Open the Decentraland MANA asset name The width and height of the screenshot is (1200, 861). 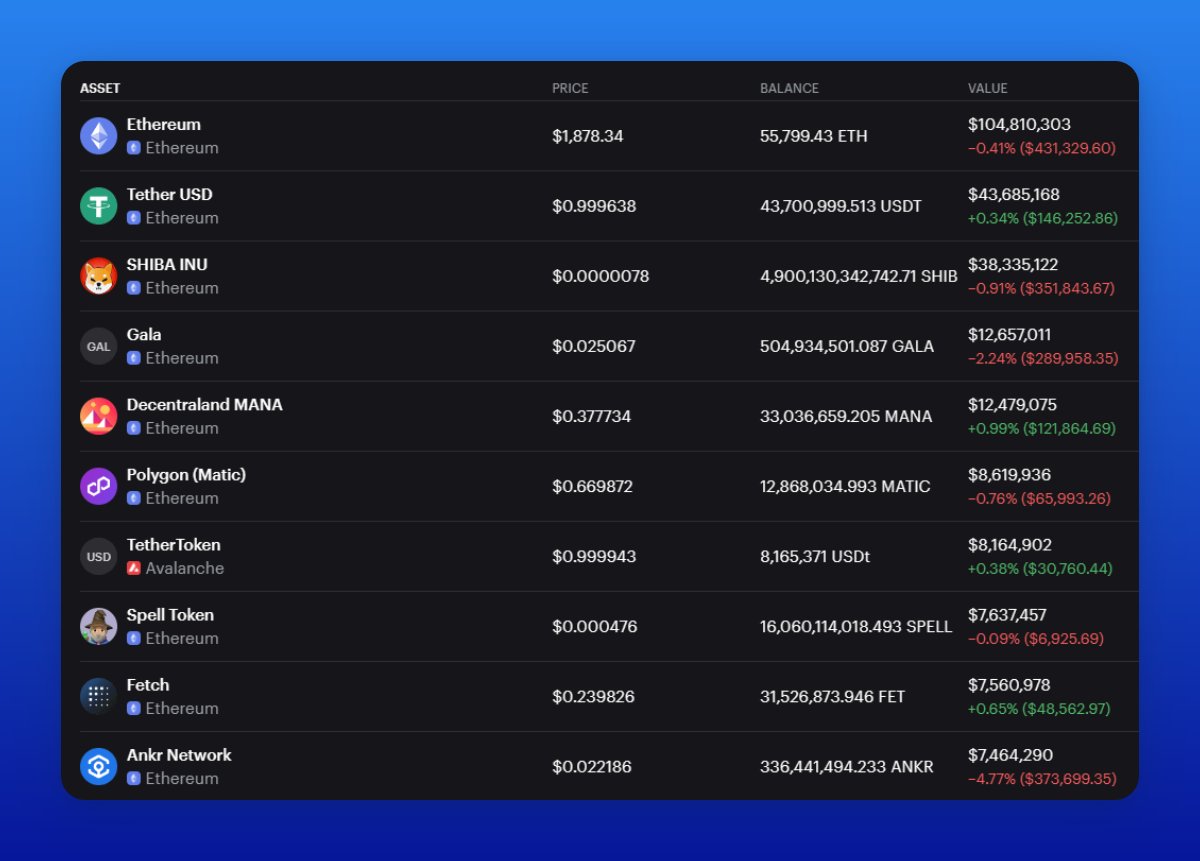[205, 404]
